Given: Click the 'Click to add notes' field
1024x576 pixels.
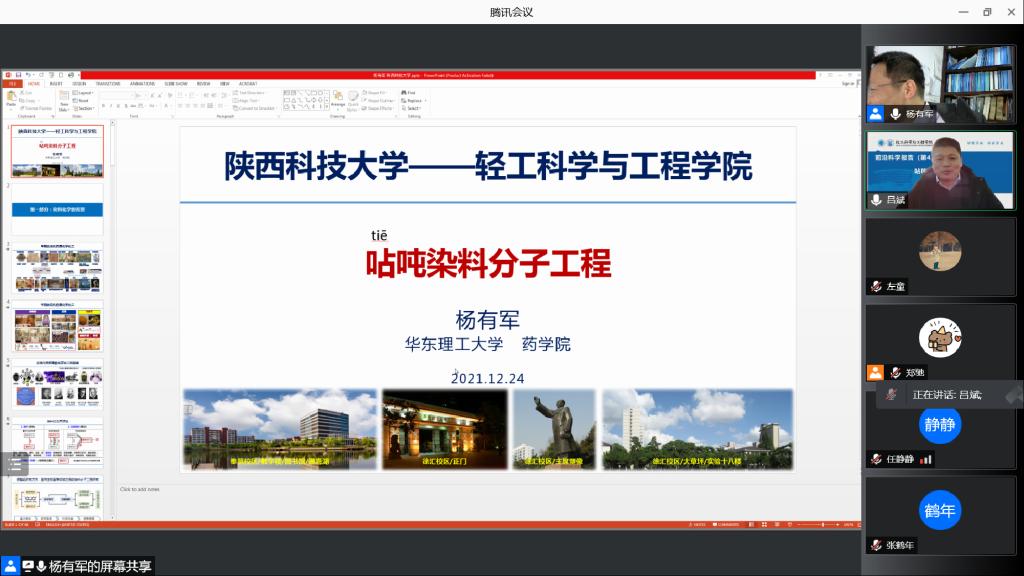Looking at the screenshot, I should (x=140, y=489).
